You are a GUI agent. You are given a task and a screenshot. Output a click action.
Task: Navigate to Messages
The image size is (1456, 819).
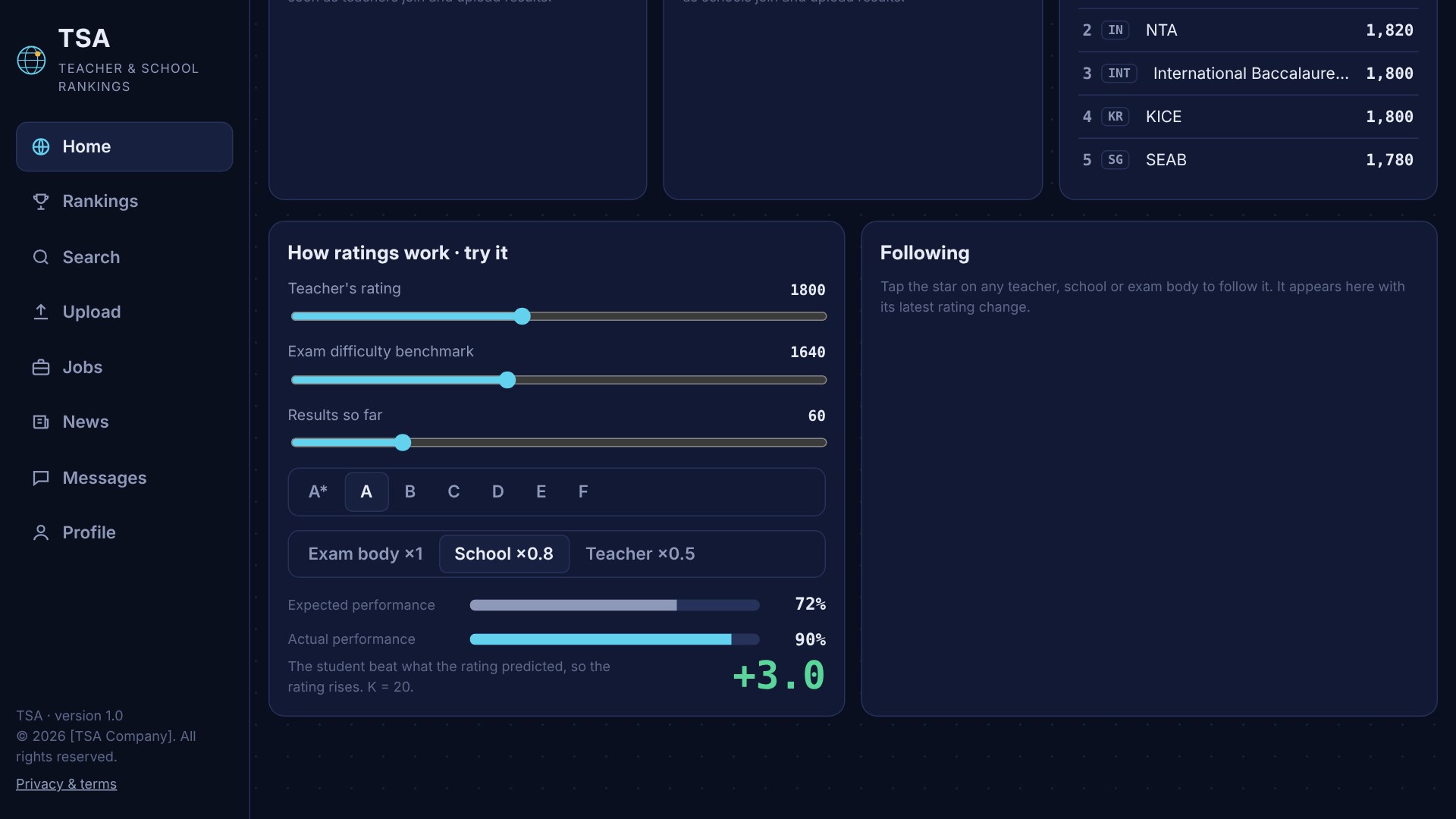124,478
